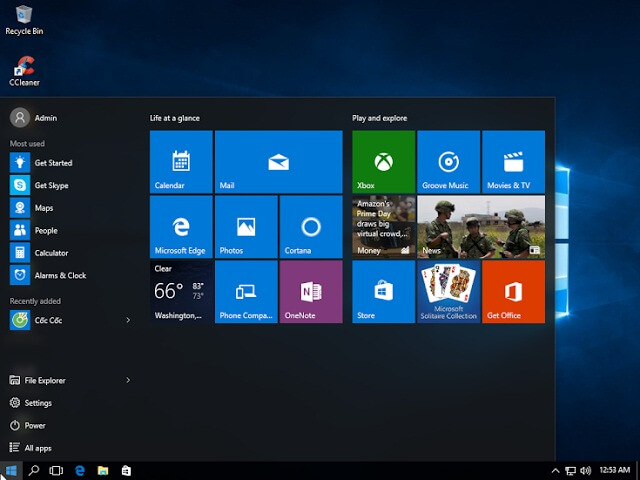The image size is (640, 480).
Task: Click the Show desktop strip after the clock
Action: 638,471
